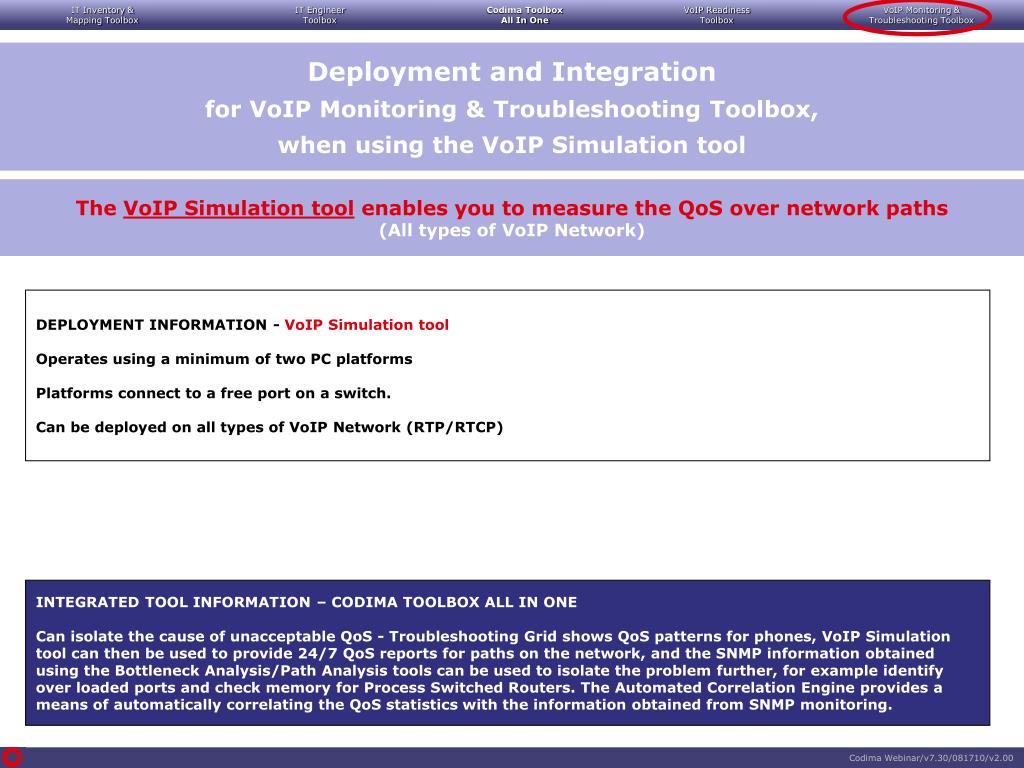The height and width of the screenshot is (768, 1024).
Task: Click the 'Deployment and Integration' heading
Action: tap(512, 72)
